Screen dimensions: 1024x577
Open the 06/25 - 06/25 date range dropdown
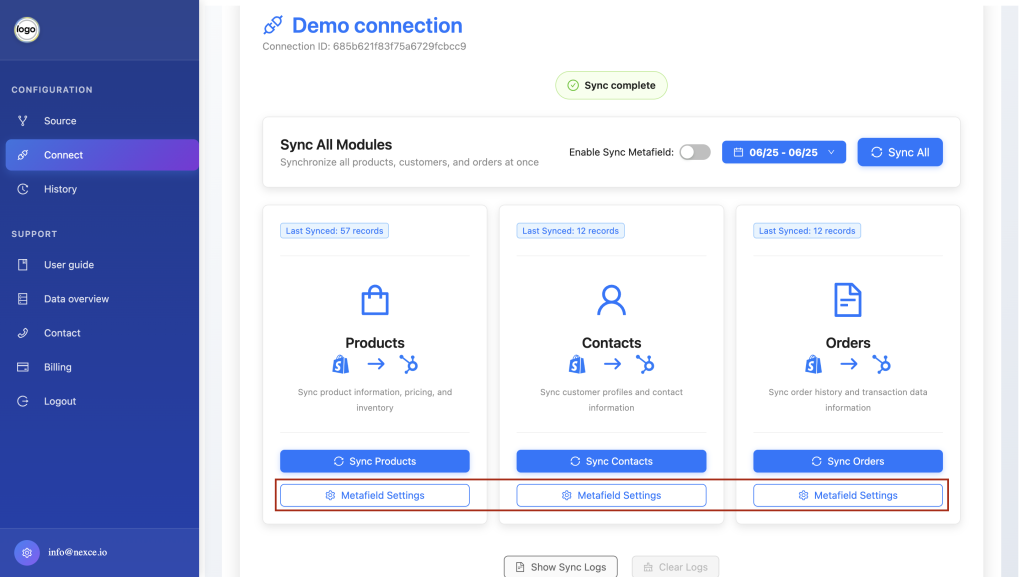[x=784, y=152]
